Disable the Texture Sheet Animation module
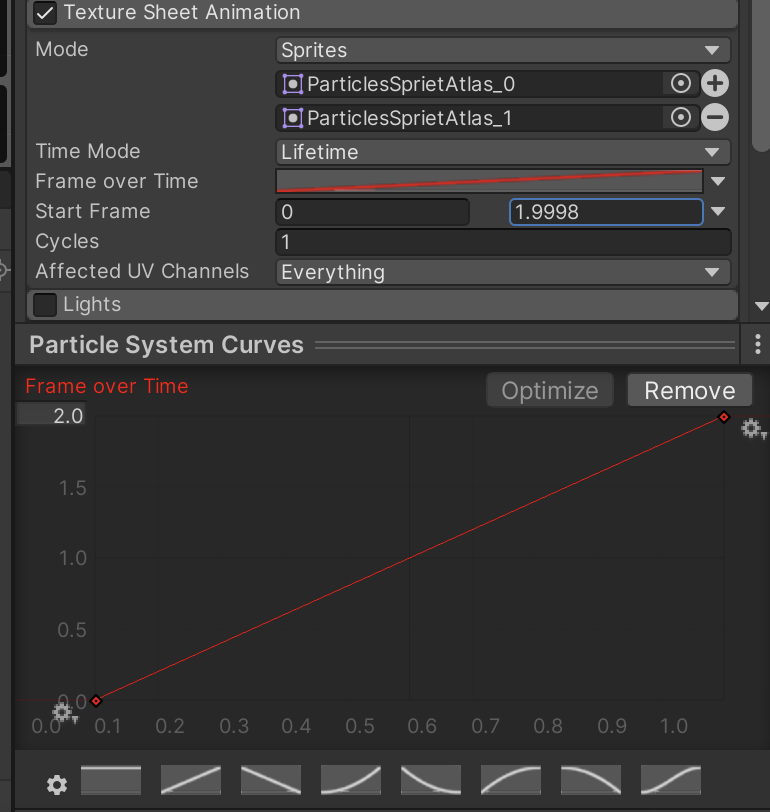Viewport: 770px width, 812px height. 45,14
